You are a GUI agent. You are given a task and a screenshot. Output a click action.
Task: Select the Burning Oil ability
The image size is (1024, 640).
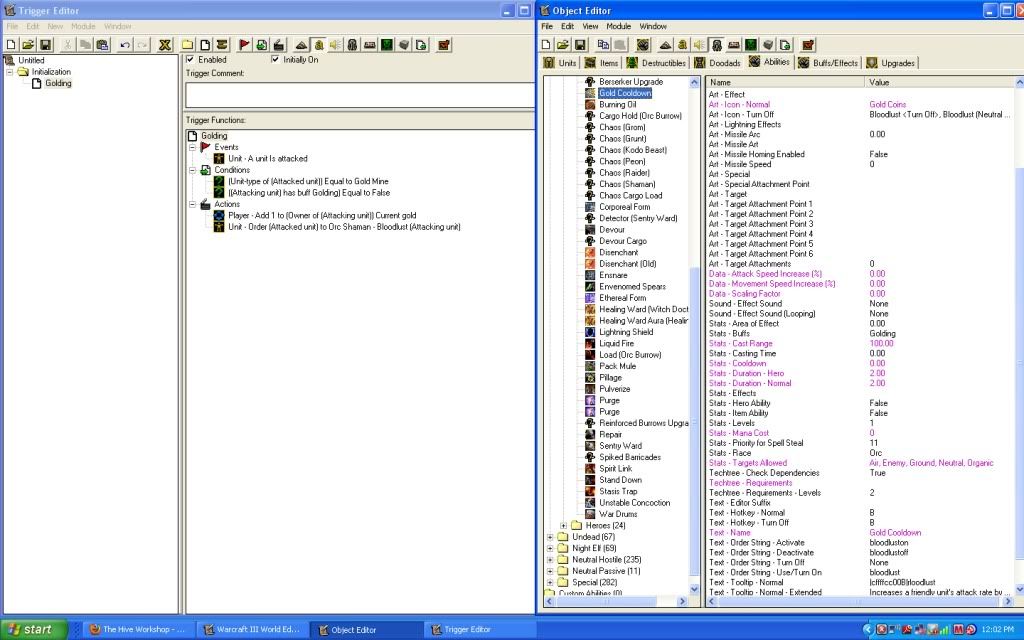[x=617, y=104]
